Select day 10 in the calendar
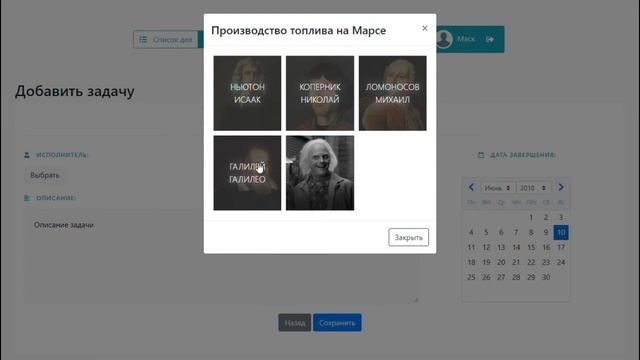This screenshot has width=640, height=360. coord(561,232)
